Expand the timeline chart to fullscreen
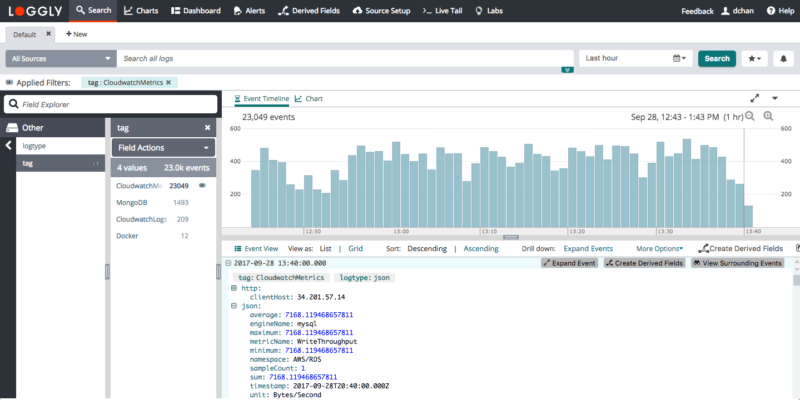This screenshot has width=800, height=400. (754, 98)
